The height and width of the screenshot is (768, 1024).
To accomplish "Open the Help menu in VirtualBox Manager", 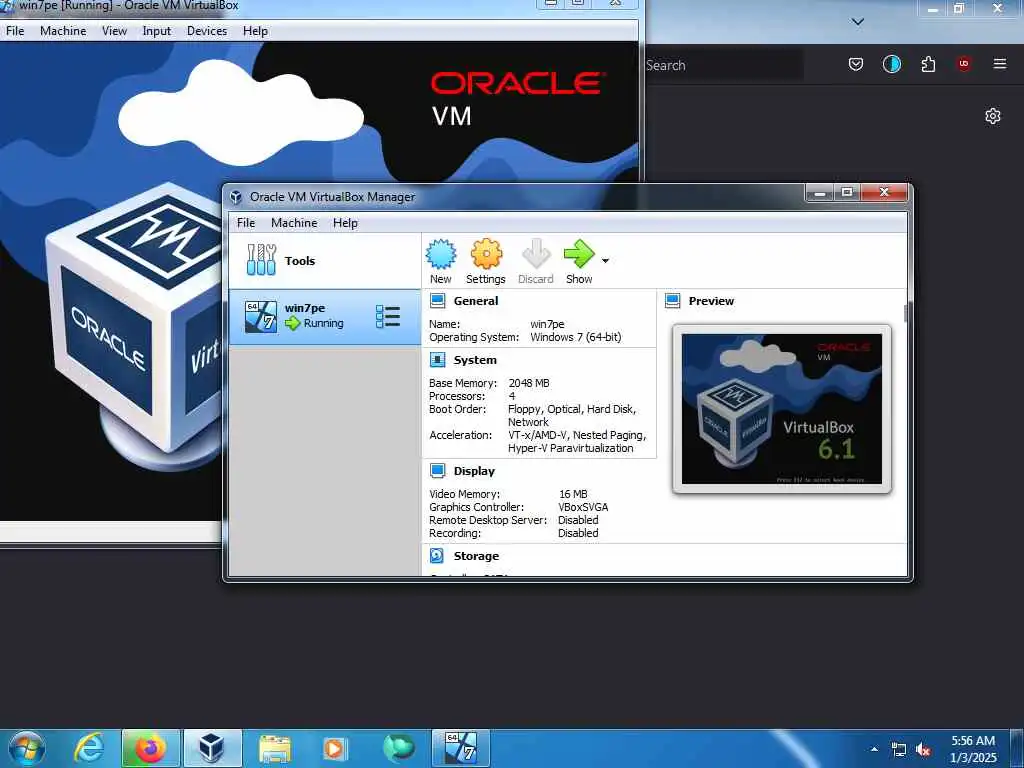I will pos(345,223).
